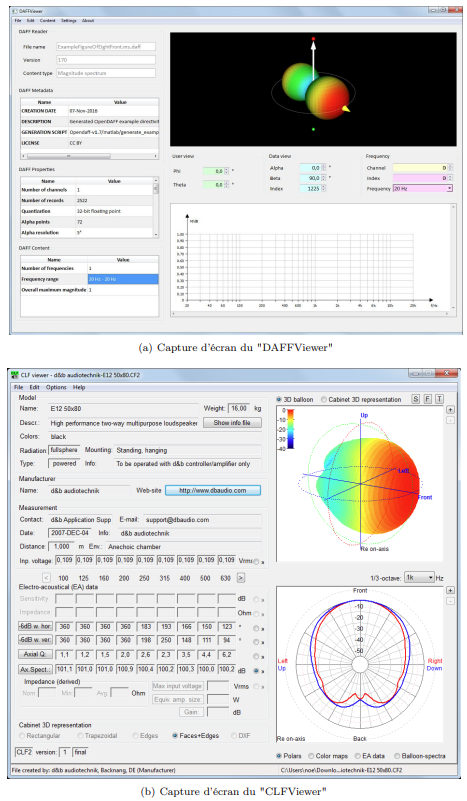Click the DAFF Metadata horizontal scrollbar
Screen dimensions: 467x801
pos(89,156)
